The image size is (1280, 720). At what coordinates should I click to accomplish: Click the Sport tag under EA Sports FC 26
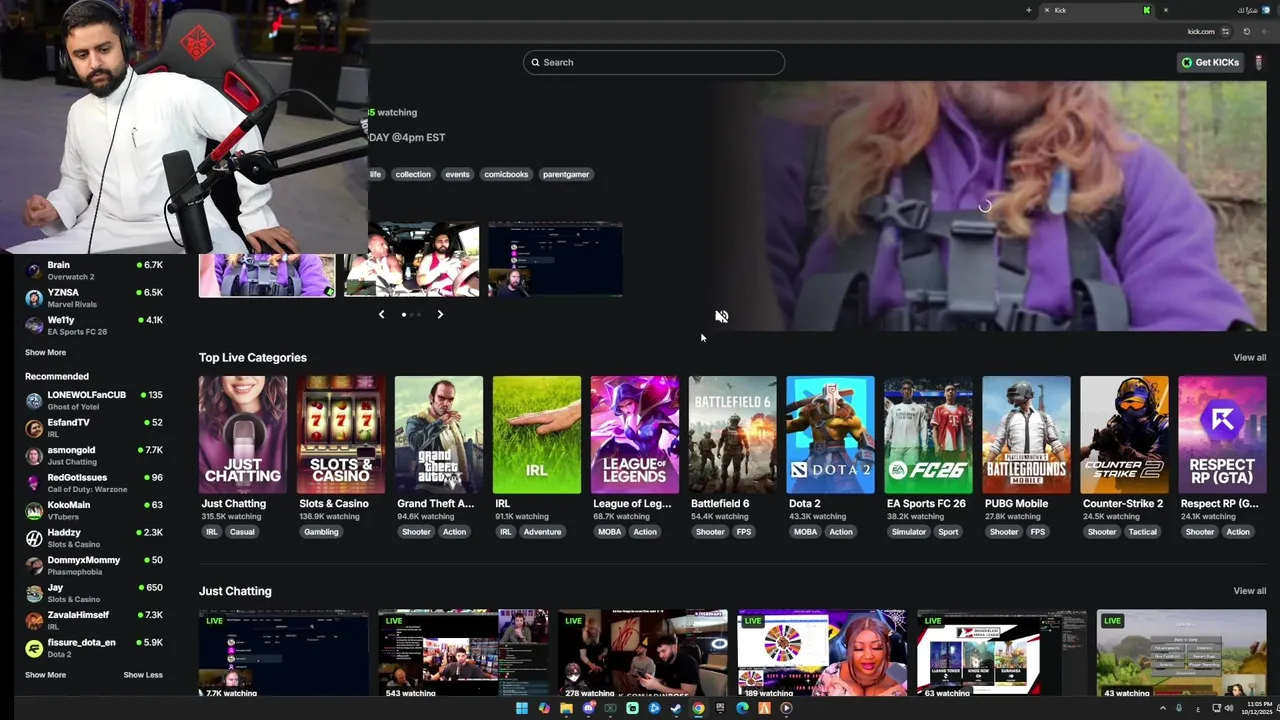coord(948,532)
